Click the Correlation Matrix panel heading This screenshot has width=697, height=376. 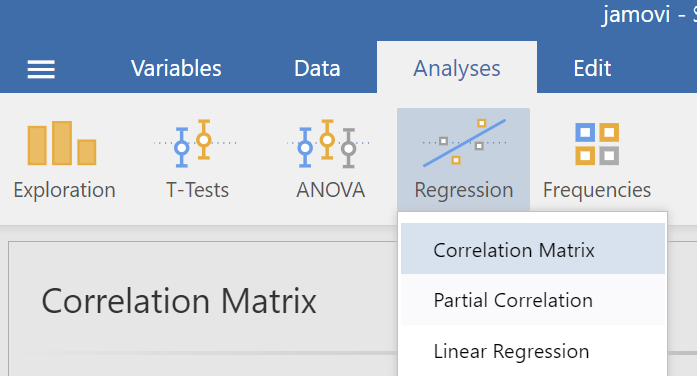point(179,301)
